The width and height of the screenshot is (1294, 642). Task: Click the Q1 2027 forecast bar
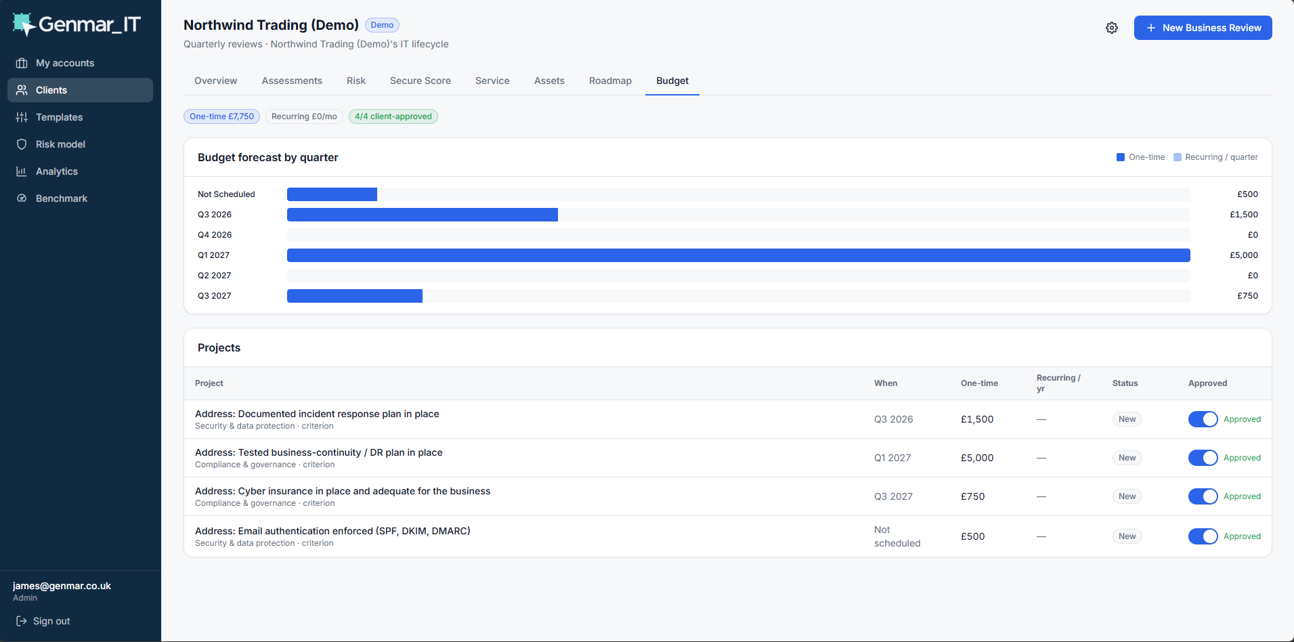[x=738, y=255]
